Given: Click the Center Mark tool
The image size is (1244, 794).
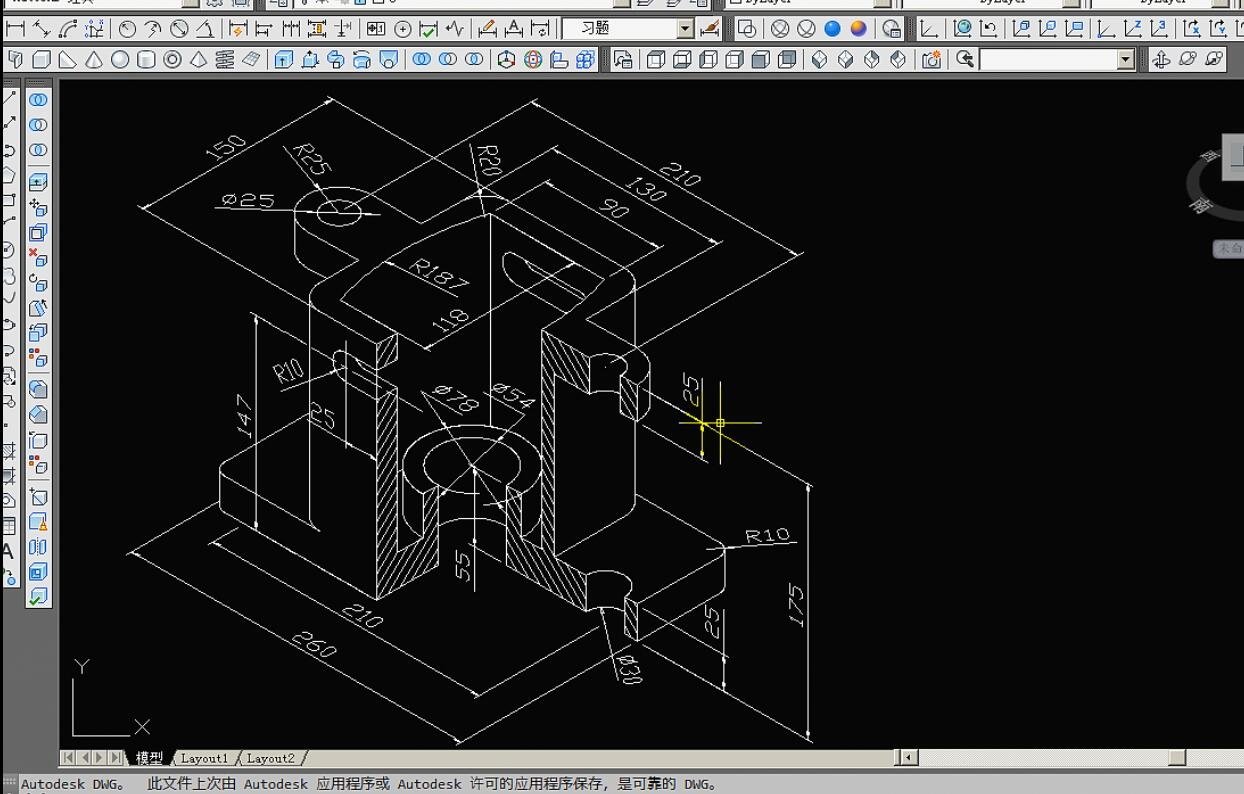Looking at the screenshot, I should point(403,29).
